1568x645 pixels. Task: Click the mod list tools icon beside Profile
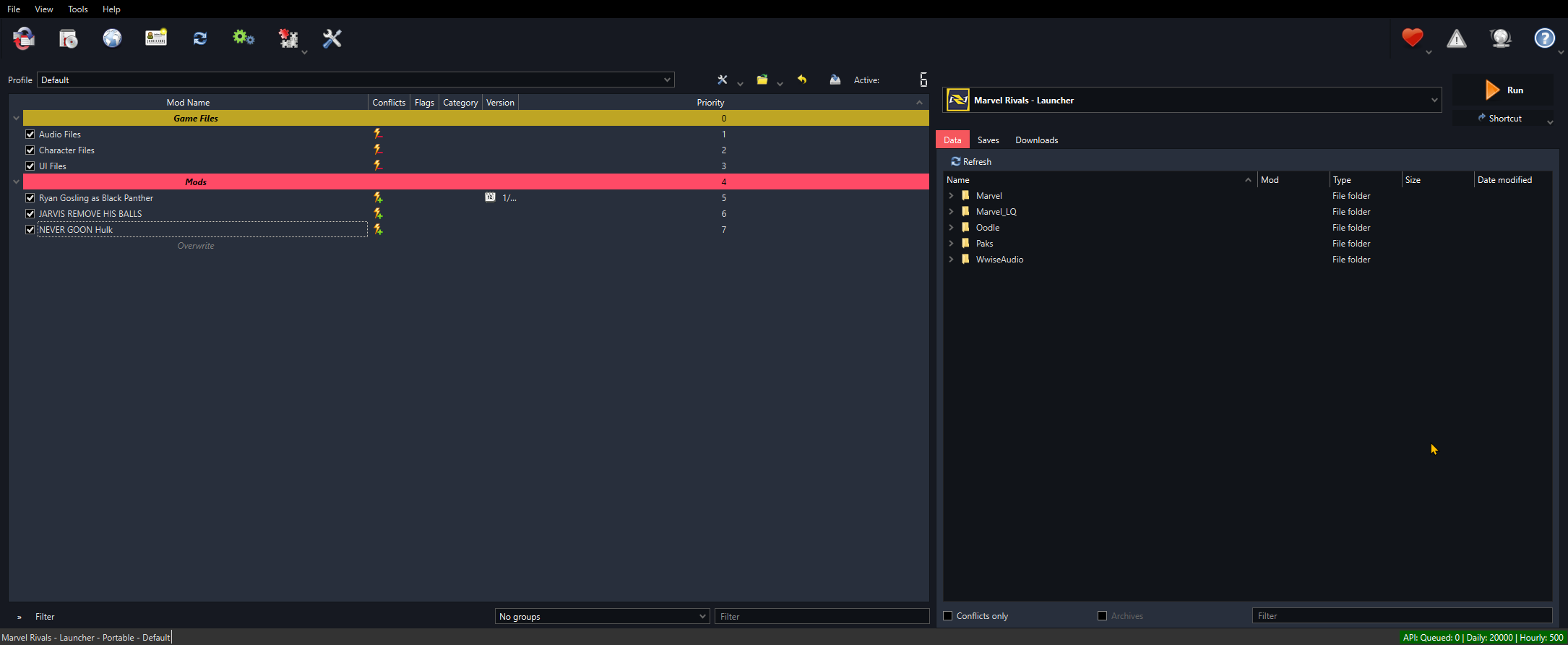722,80
